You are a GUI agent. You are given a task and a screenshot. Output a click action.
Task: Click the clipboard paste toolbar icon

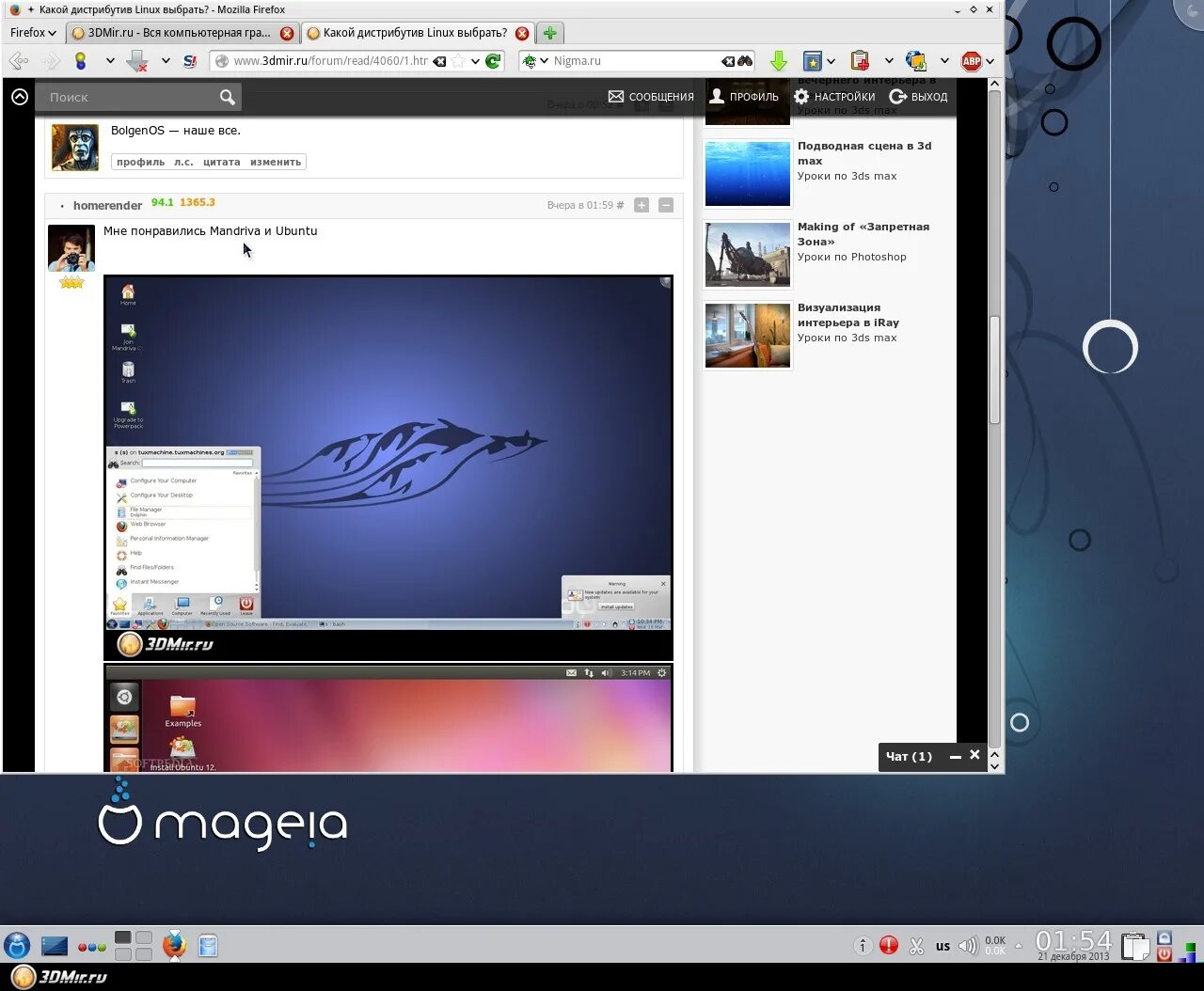[x=860, y=61]
